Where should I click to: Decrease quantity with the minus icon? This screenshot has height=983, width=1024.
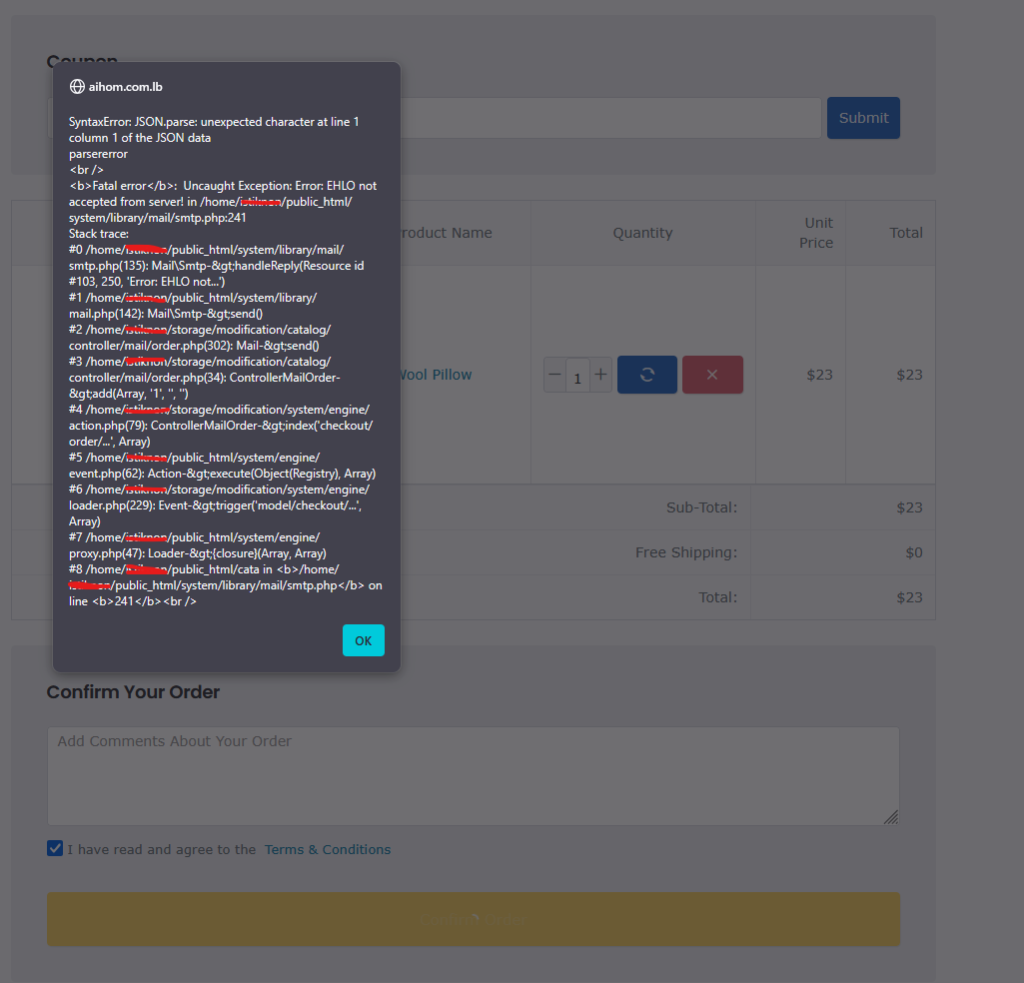pyautogui.click(x=554, y=375)
